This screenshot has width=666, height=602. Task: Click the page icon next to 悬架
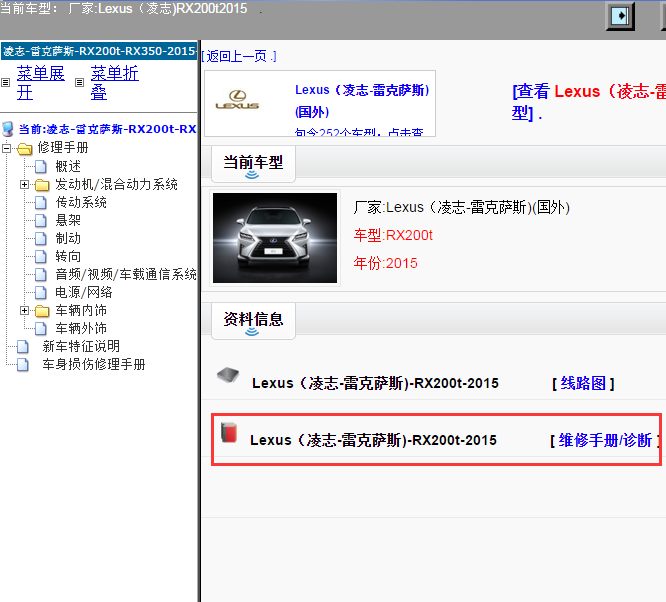tap(41, 220)
